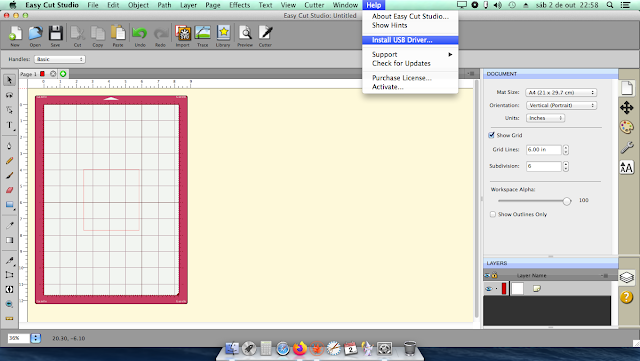Select the Brush tool in toolbox
Viewport: 640px width, 361px height.
coord(9,176)
